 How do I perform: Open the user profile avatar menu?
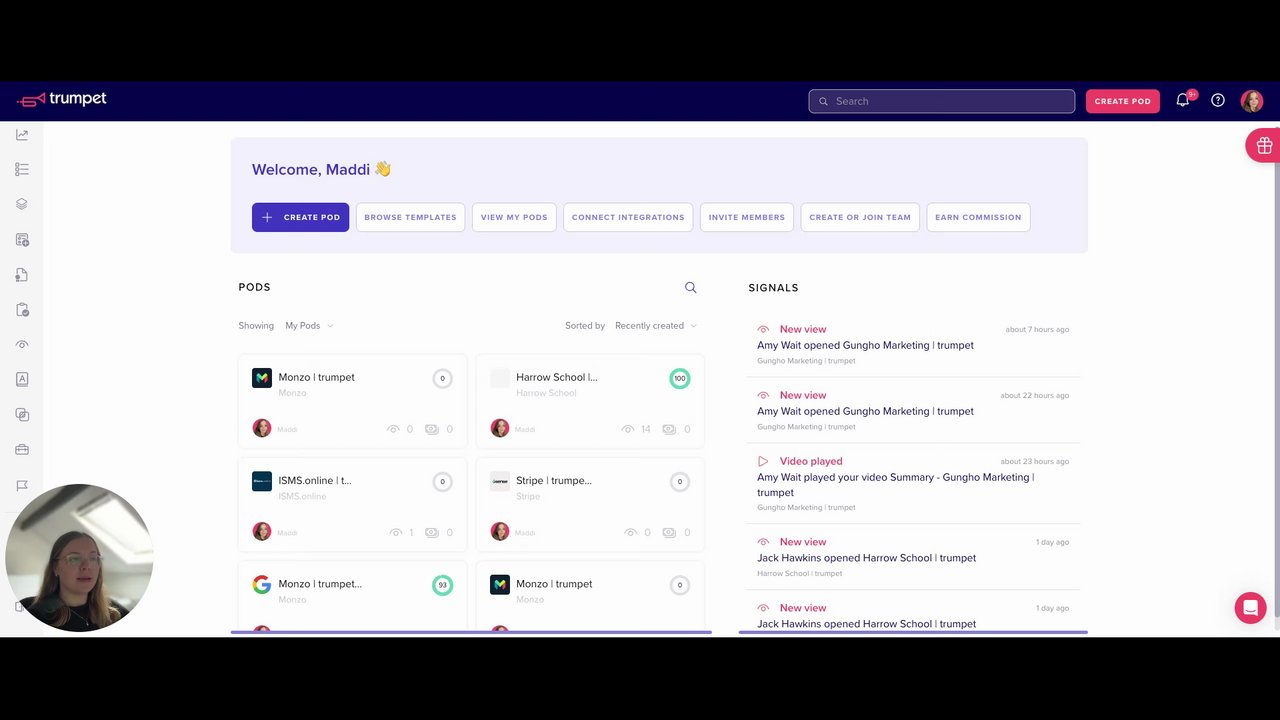(x=1252, y=101)
